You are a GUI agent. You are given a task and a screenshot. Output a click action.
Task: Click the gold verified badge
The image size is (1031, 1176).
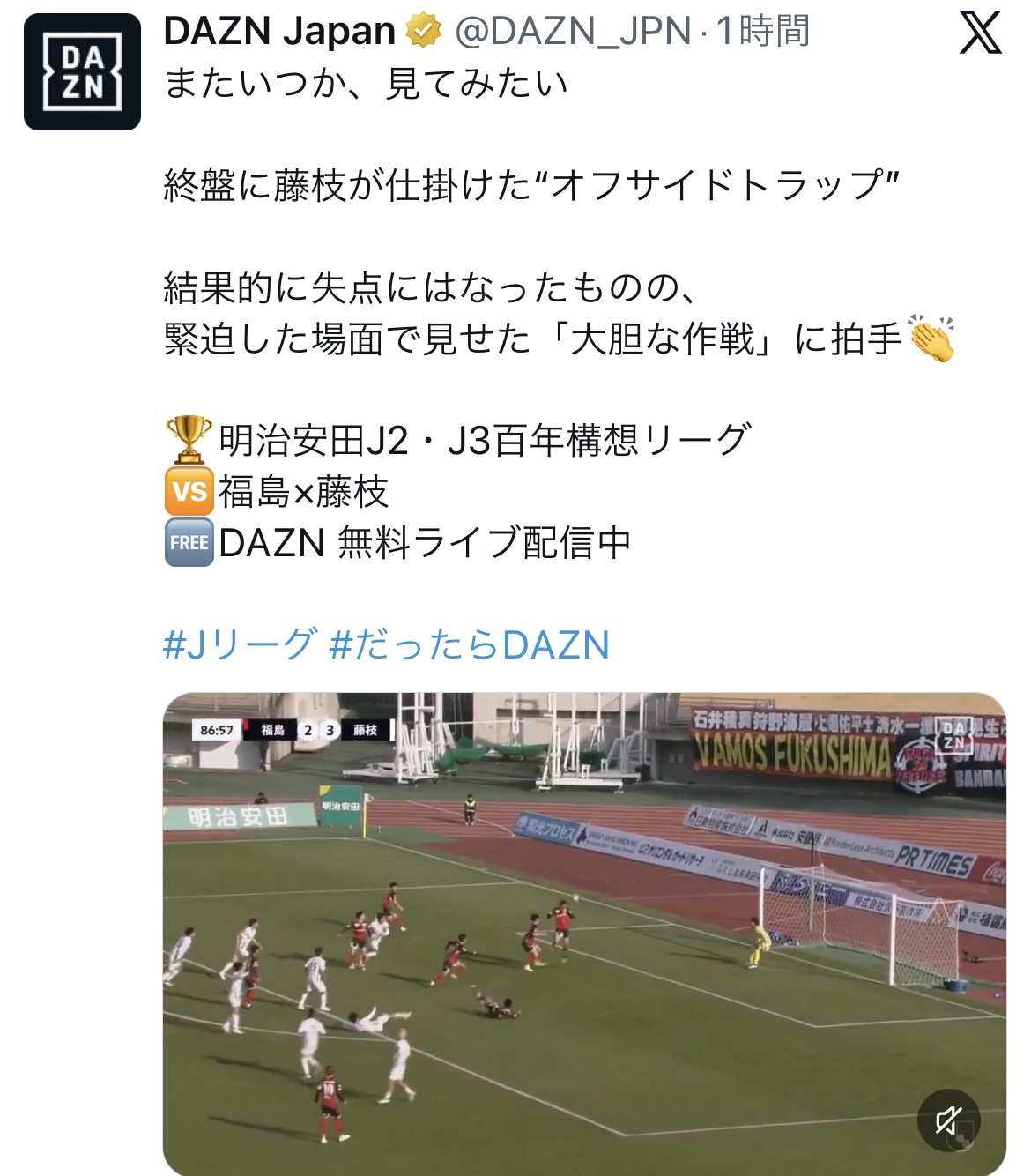click(x=424, y=32)
